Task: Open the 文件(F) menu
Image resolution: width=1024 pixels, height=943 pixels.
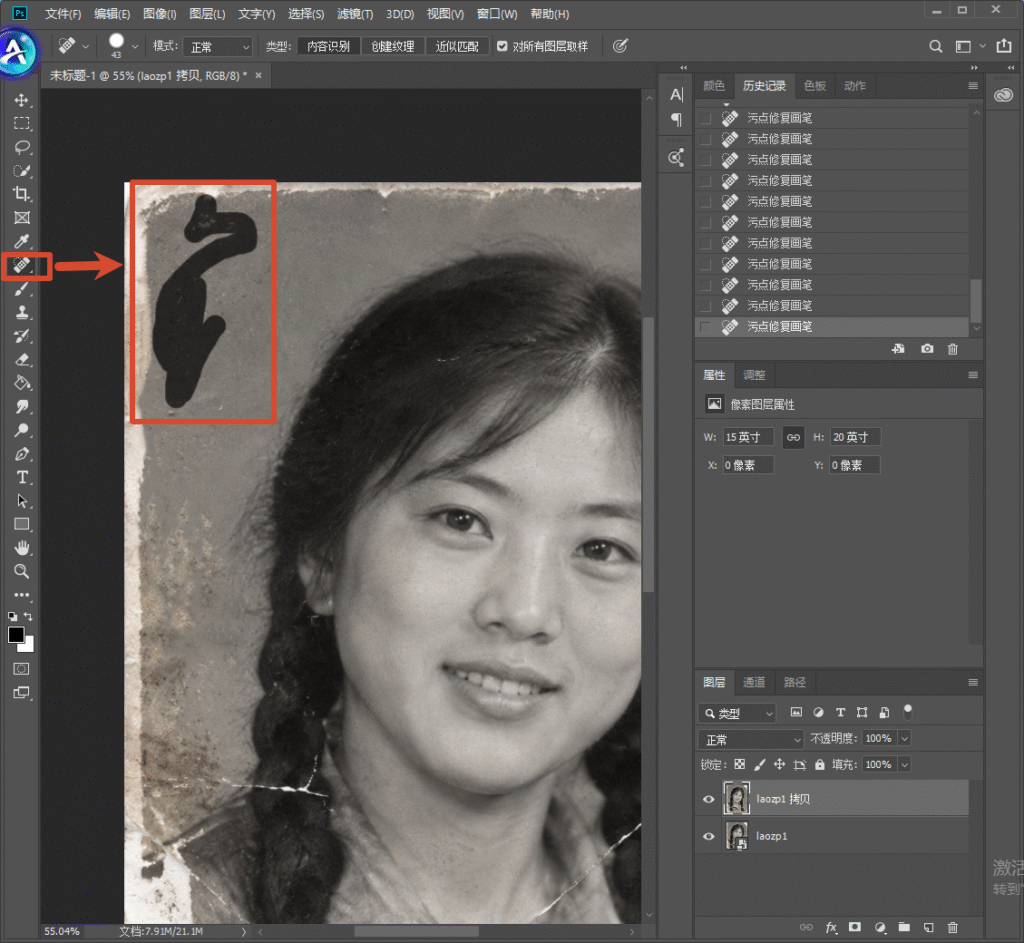Action: tap(63, 14)
